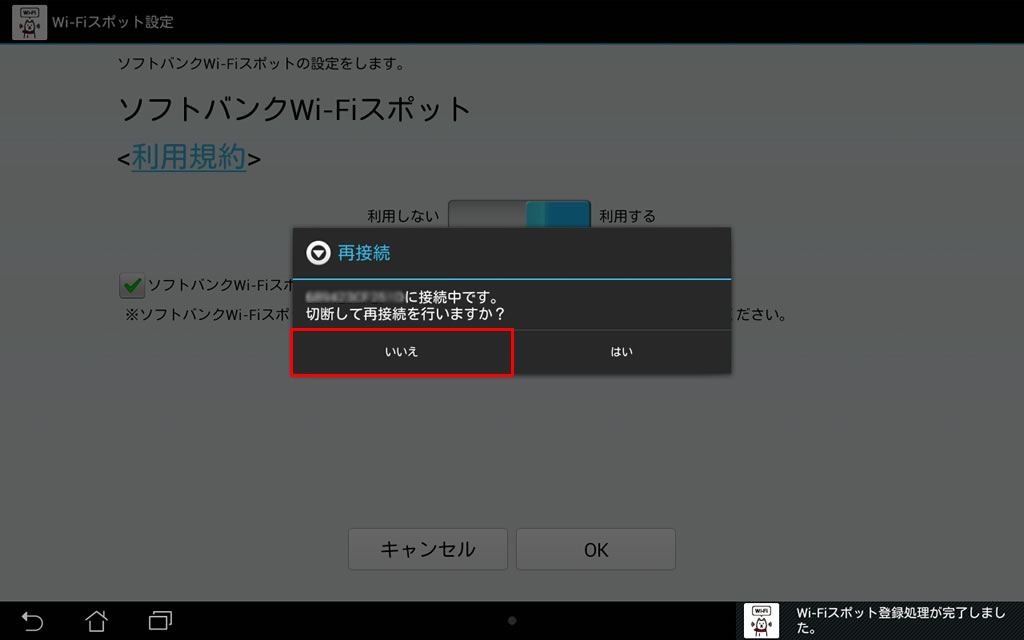Toggle the 利用しない/利用する switch

click(x=519, y=215)
